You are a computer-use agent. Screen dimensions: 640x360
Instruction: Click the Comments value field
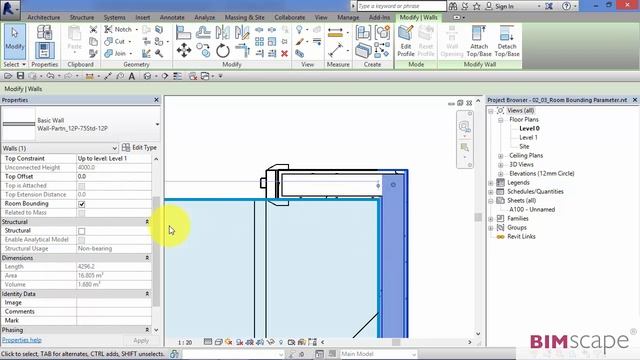[x=113, y=312]
